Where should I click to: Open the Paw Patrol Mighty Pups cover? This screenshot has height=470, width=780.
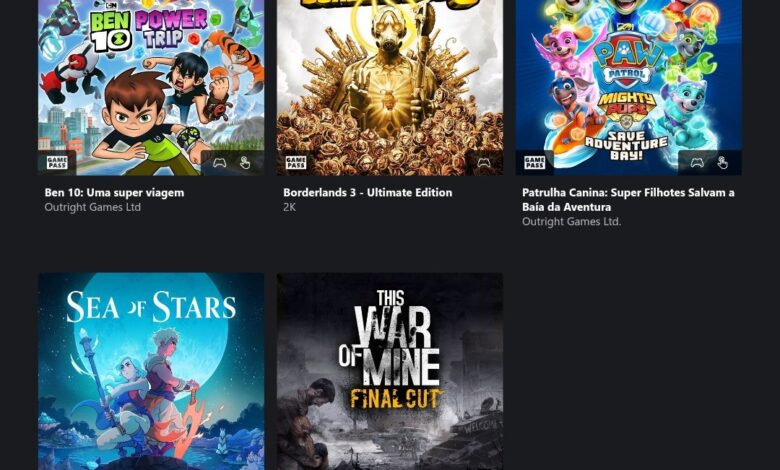(629, 88)
